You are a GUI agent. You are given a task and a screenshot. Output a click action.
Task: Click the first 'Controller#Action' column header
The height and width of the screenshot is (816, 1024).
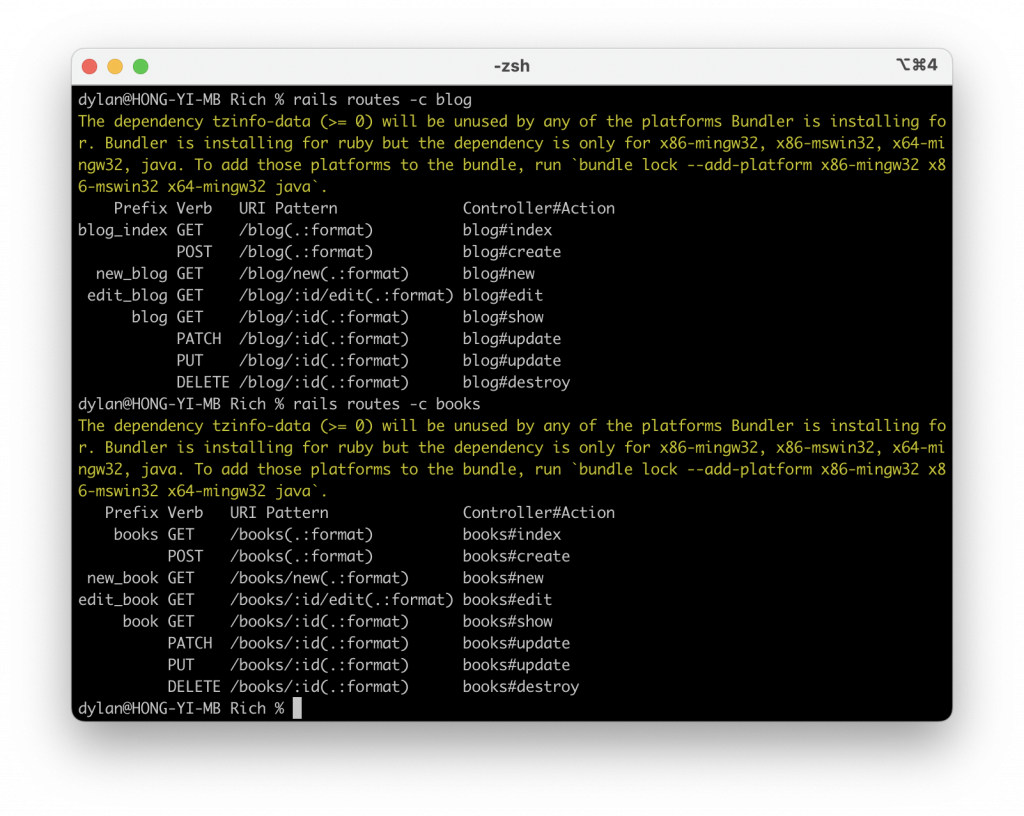[539, 208]
